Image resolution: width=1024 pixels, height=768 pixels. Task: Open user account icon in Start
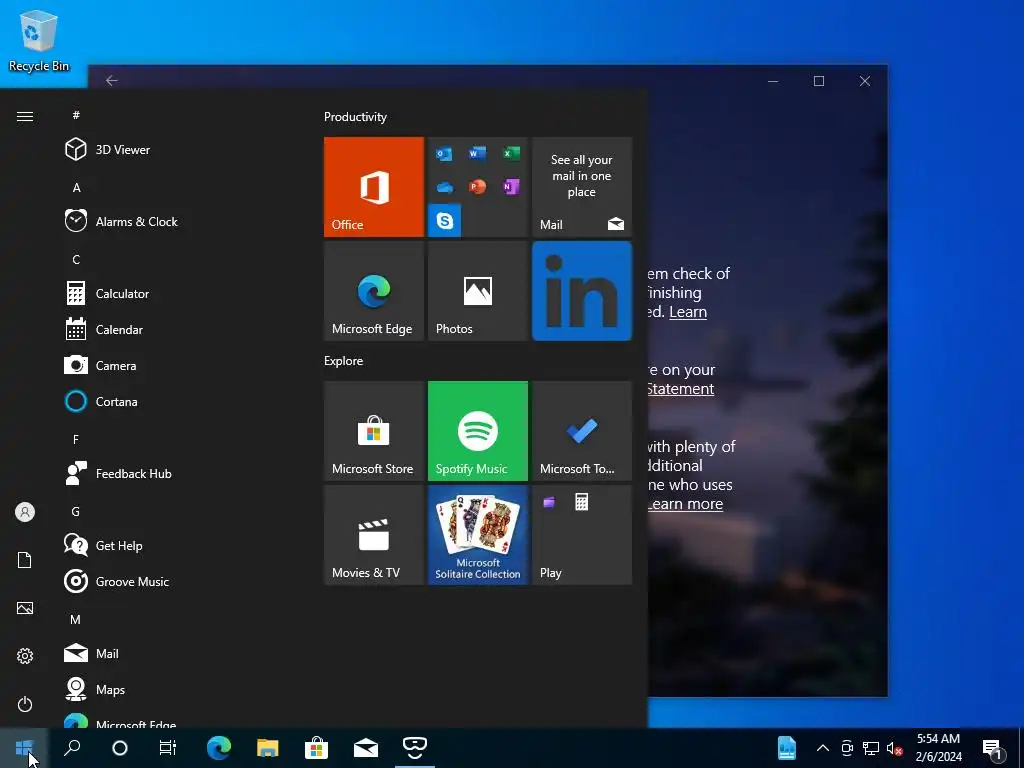[25, 512]
